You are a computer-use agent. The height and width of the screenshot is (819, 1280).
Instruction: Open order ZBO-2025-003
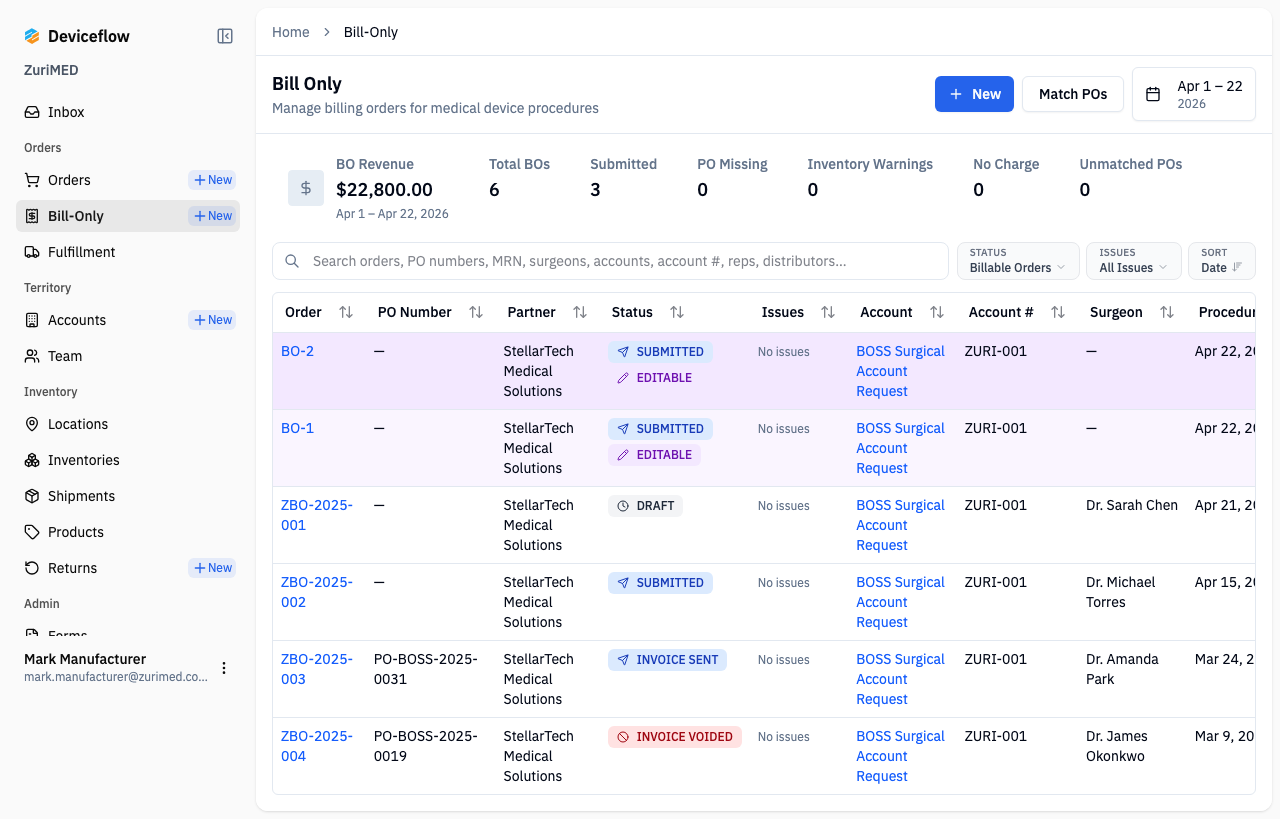(x=317, y=669)
